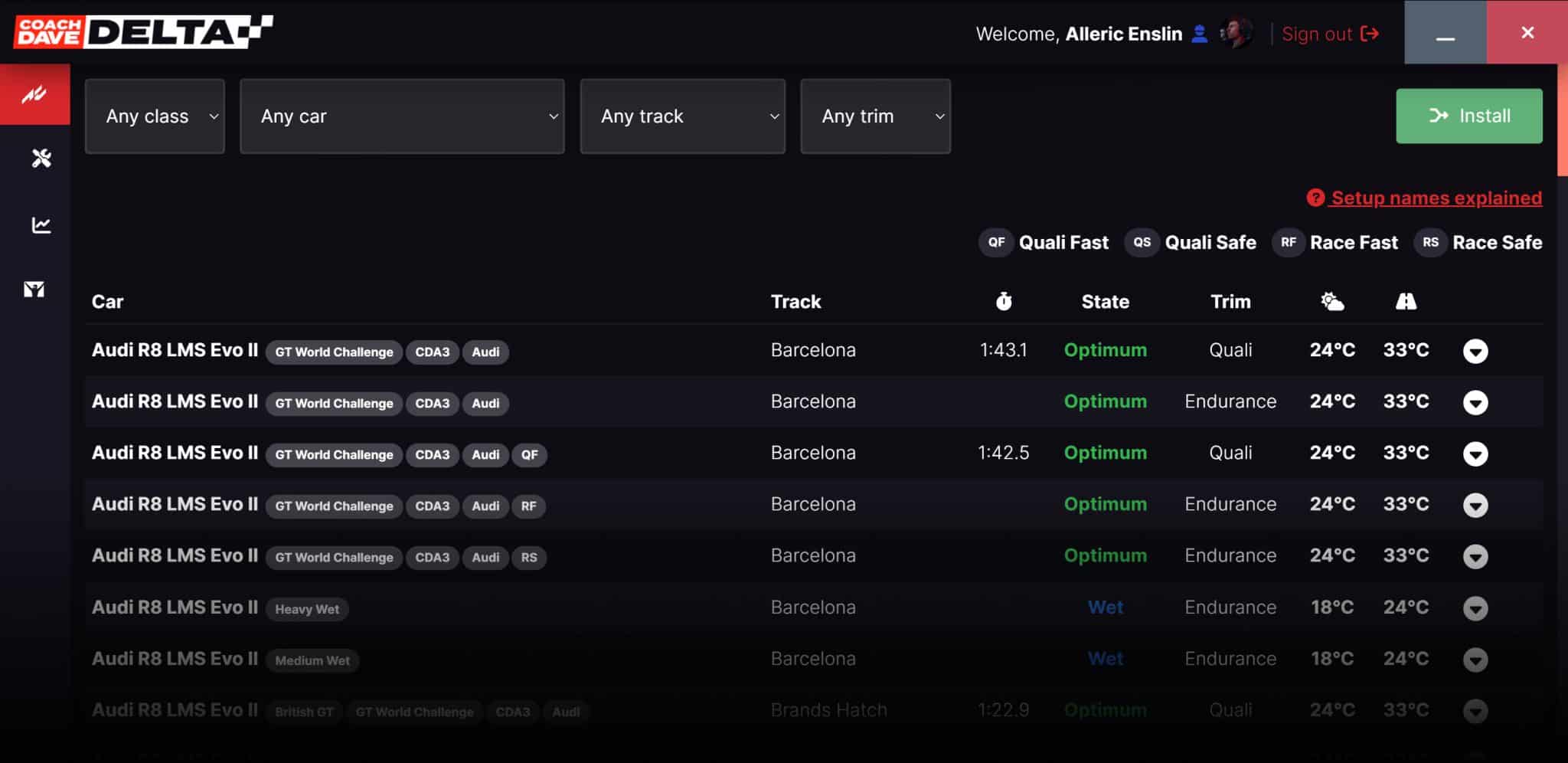Expand the Medium Wet Barcelona setup row
Screen dimensions: 1568x763
[1475, 660]
